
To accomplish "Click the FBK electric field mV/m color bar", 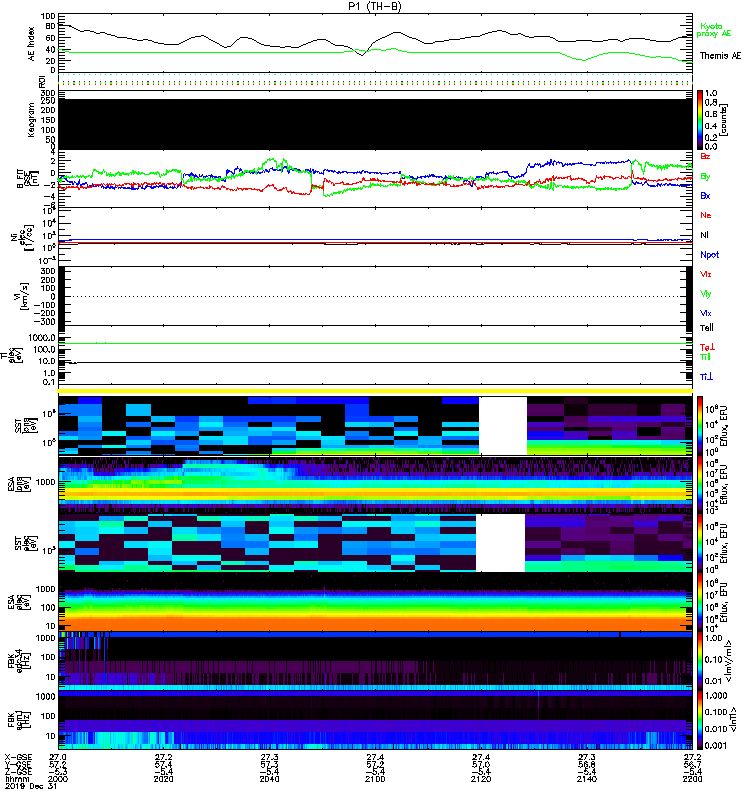I will pos(700,661).
